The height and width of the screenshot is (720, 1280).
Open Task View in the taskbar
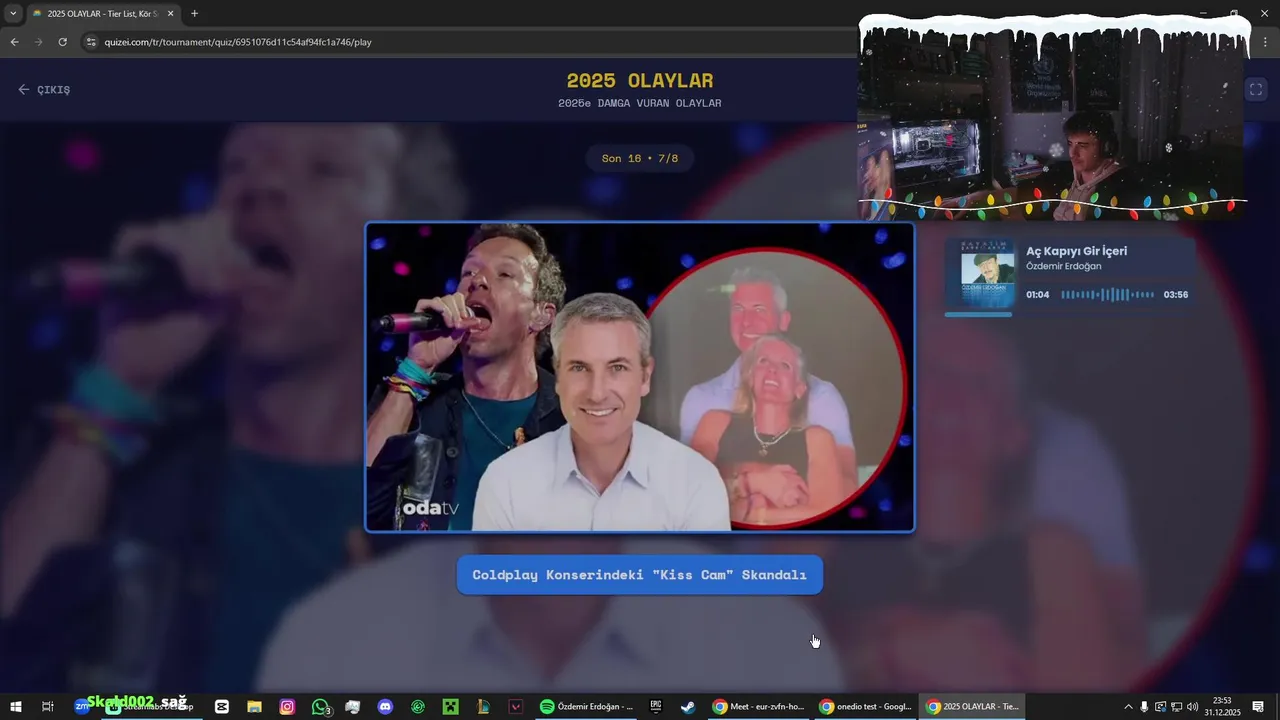click(x=47, y=707)
